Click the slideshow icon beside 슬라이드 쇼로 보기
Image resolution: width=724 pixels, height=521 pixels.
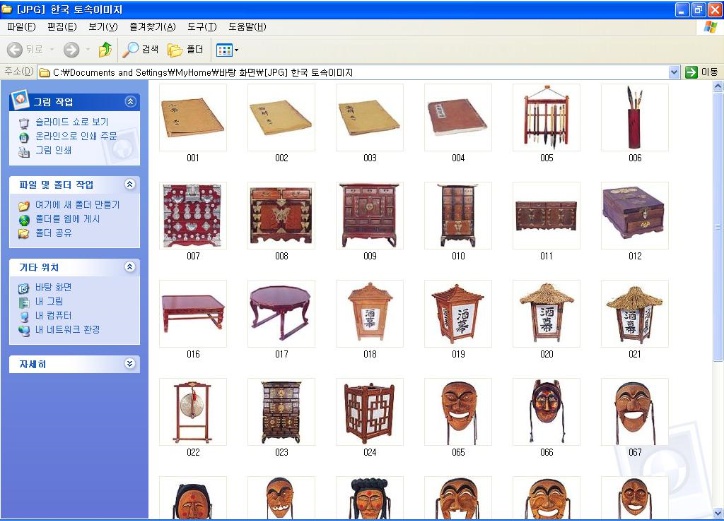click(24, 123)
